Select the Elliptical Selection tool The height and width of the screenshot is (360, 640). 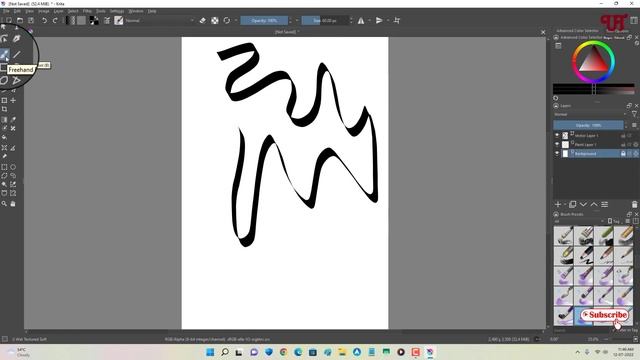(x=13, y=167)
